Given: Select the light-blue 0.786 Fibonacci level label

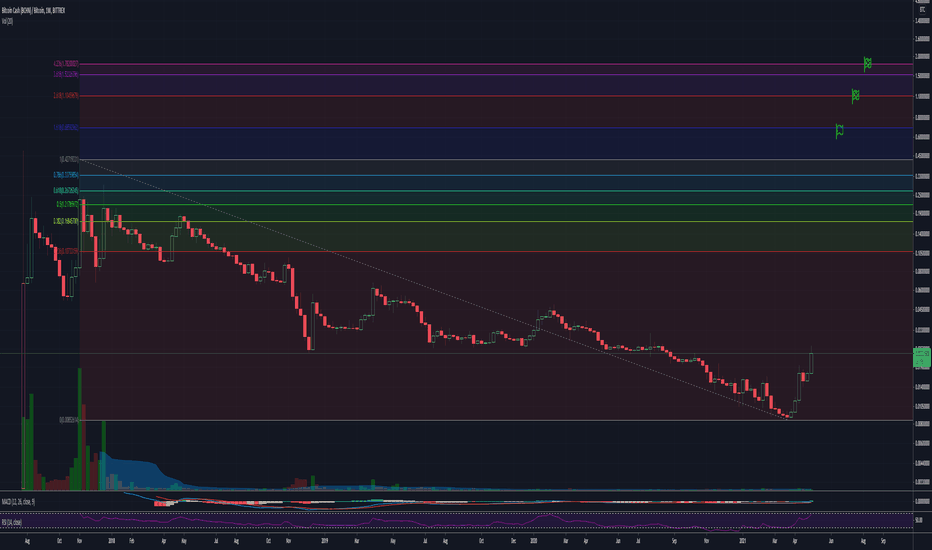Looking at the screenshot, I should coord(65,175).
